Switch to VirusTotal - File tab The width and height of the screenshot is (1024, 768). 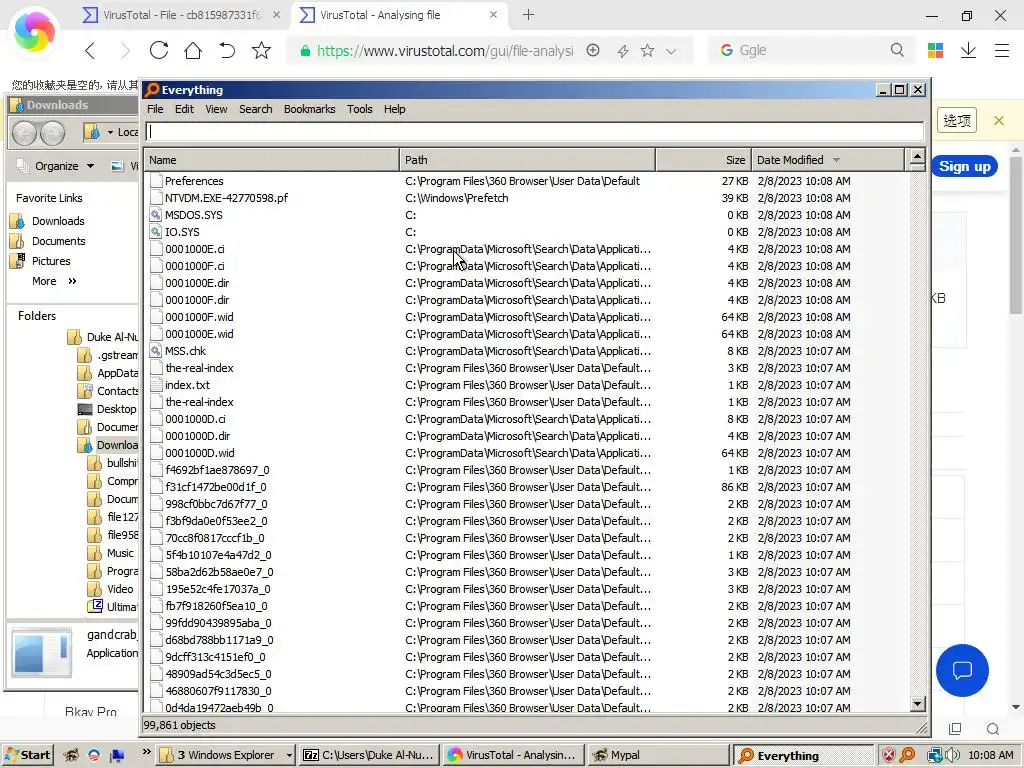click(x=184, y=14)
